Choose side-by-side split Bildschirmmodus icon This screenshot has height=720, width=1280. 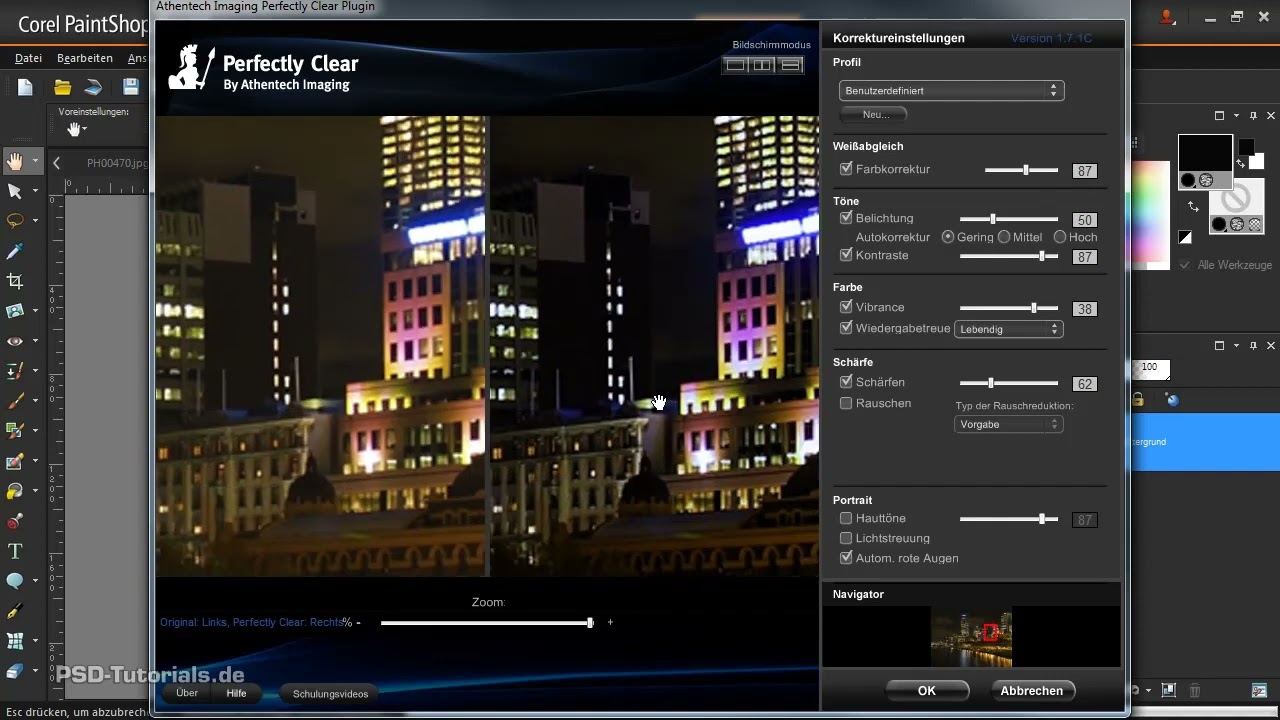click(x=763, y=65)
